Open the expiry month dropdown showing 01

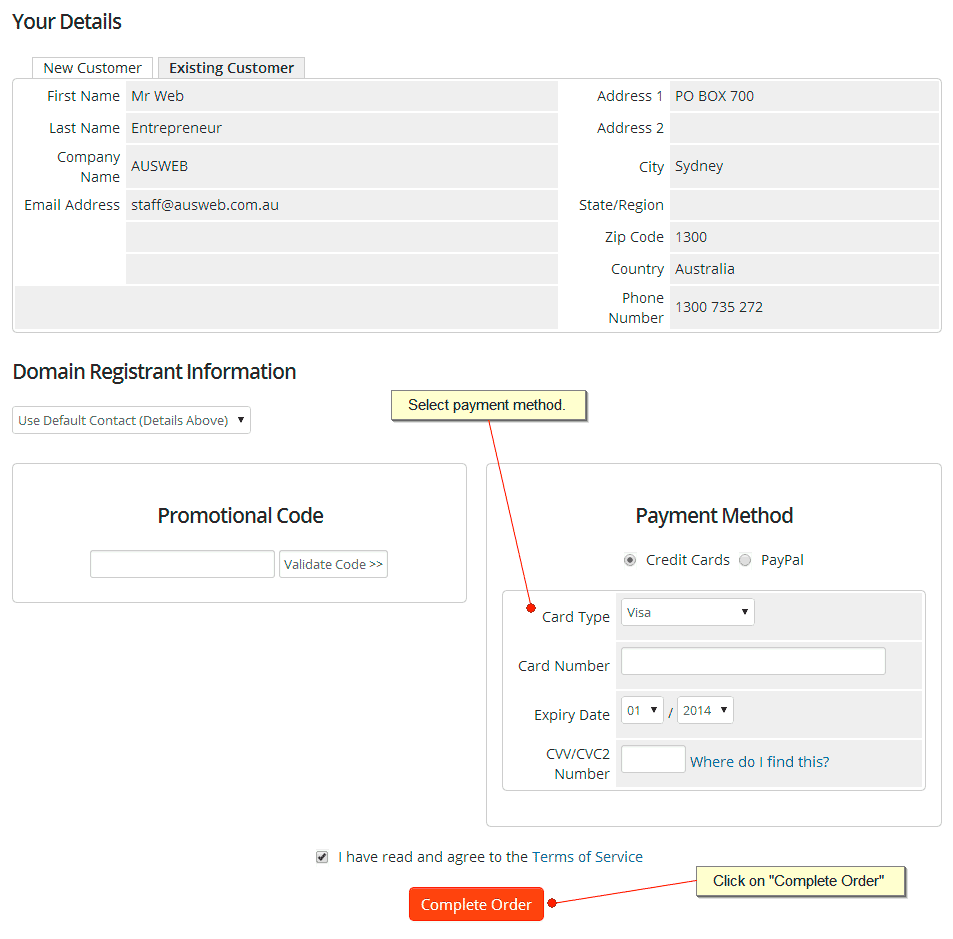click(642, 710)
